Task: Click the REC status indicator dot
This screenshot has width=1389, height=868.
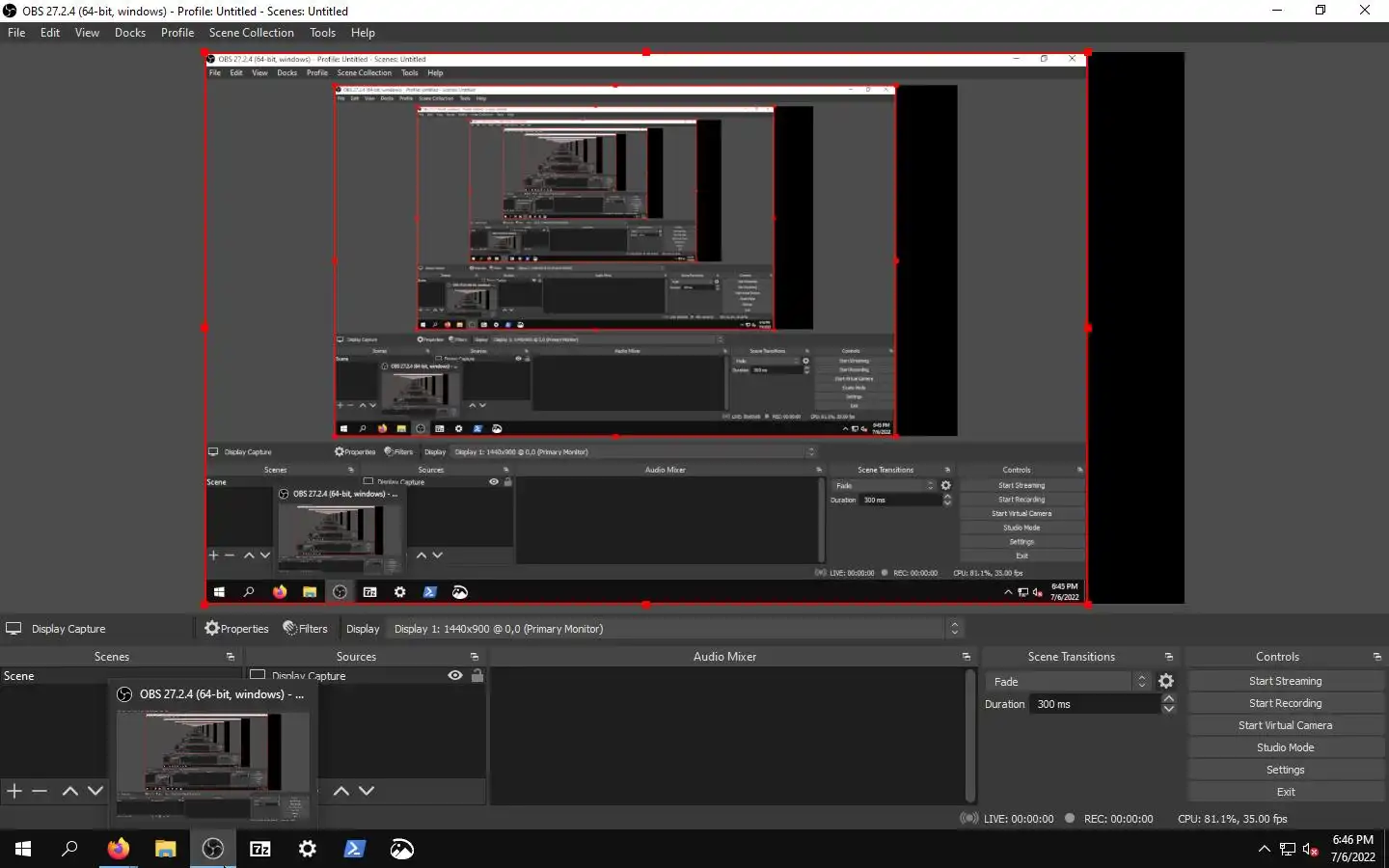Action: (x=1070, y=819)
